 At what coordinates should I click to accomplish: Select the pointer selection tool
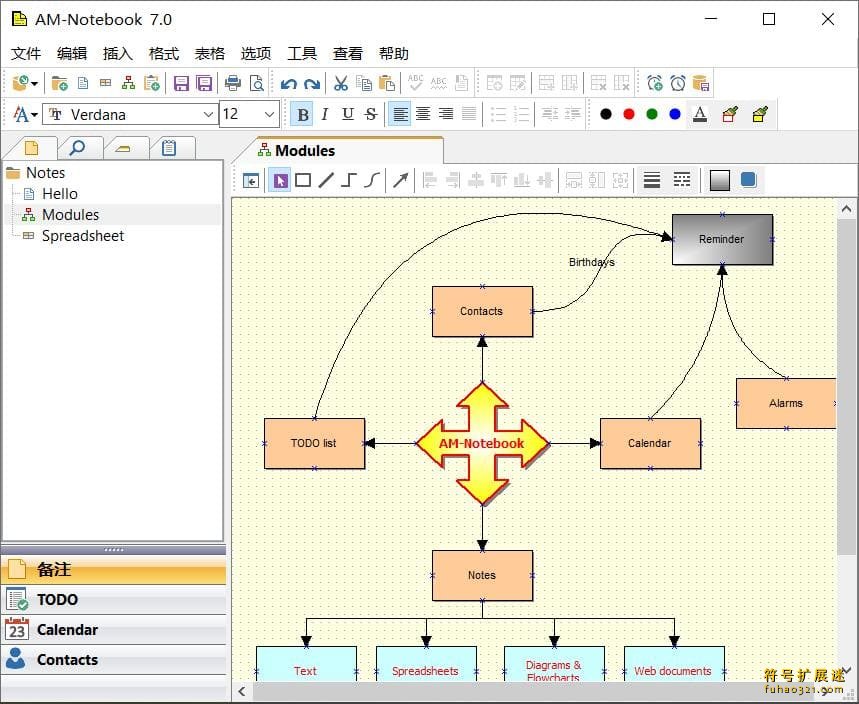click(280, 180)
